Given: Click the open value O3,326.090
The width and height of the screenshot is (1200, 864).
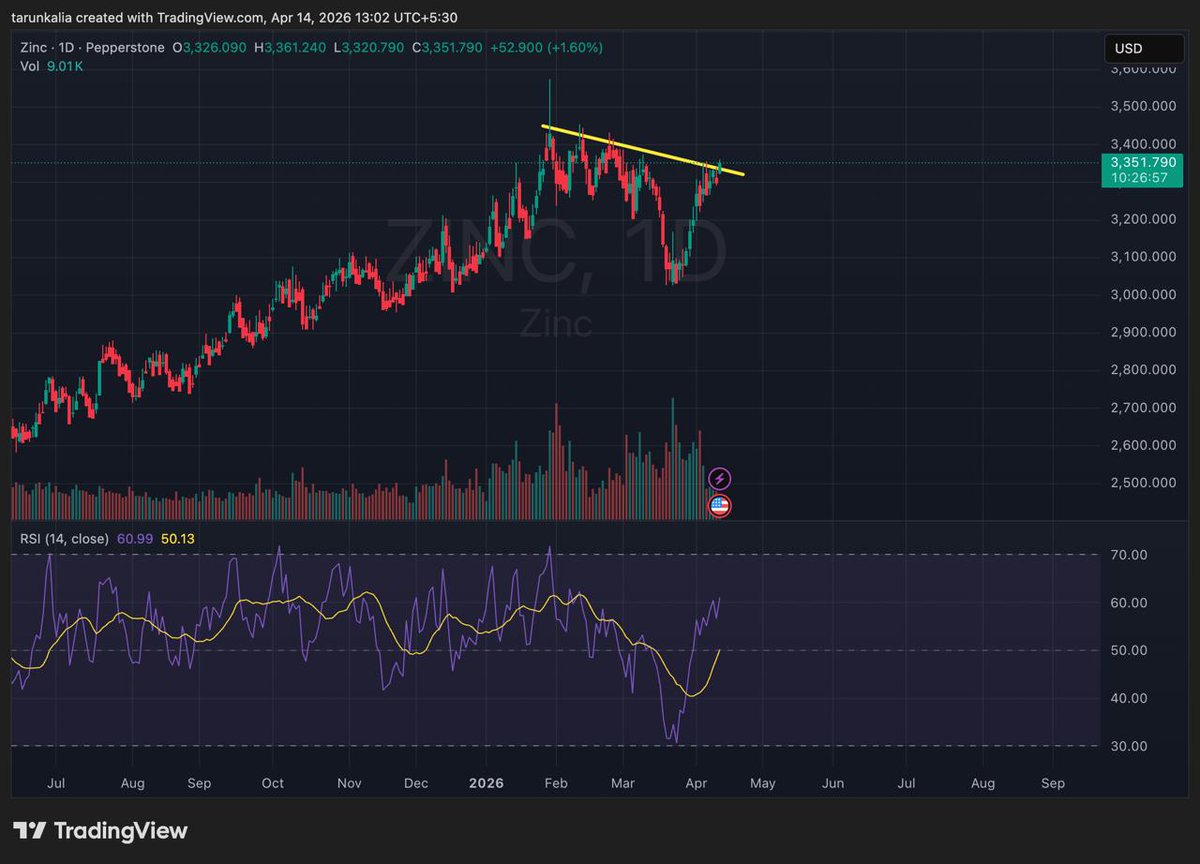Looking at the screenshot, I should [211, 46].
